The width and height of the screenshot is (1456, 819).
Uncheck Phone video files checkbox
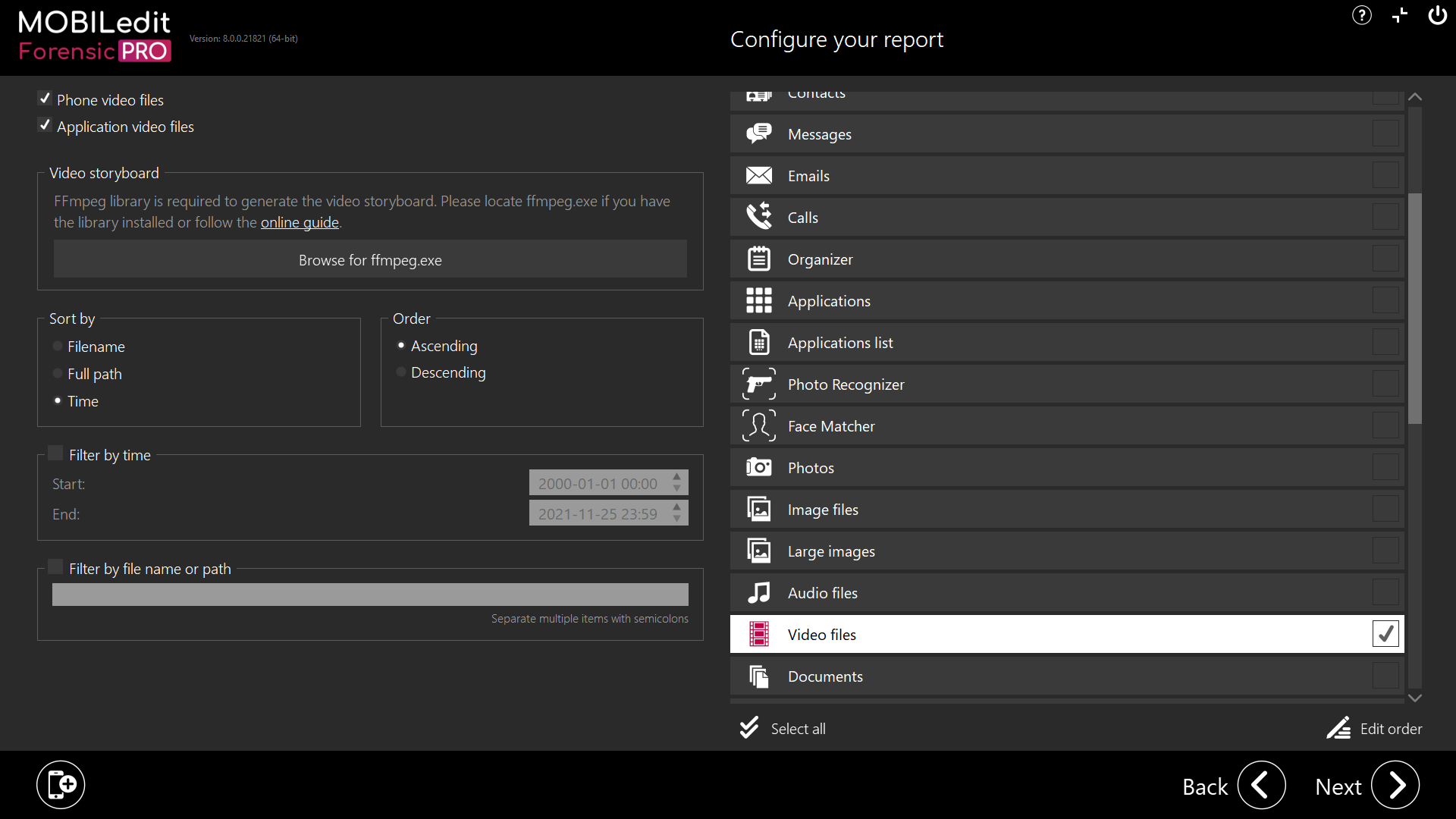tap(45, 99)
